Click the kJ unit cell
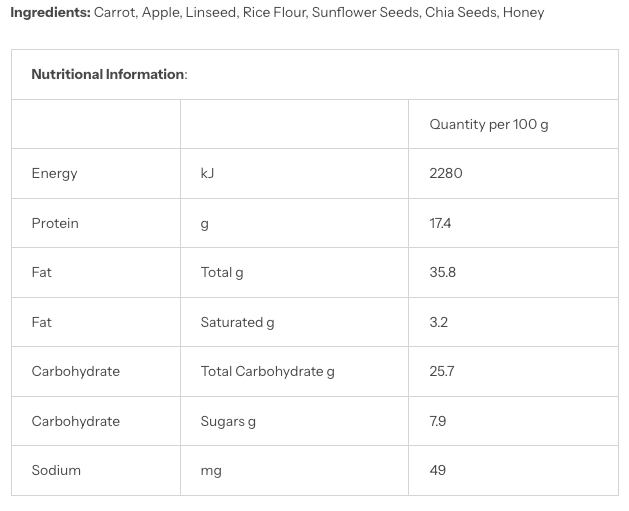 click(207, 173)
